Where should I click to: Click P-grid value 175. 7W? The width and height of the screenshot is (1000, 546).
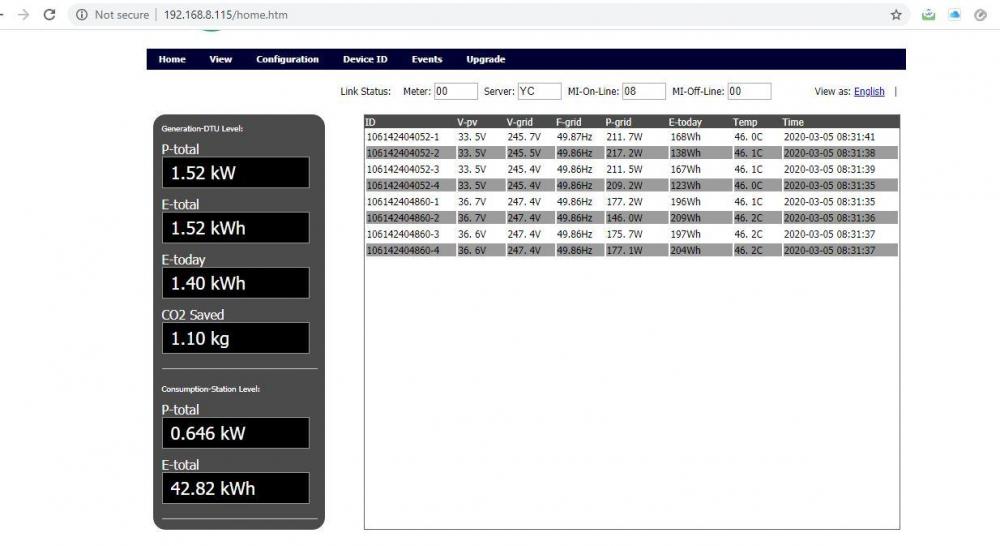pyautogui.click(x=624, y=234)
